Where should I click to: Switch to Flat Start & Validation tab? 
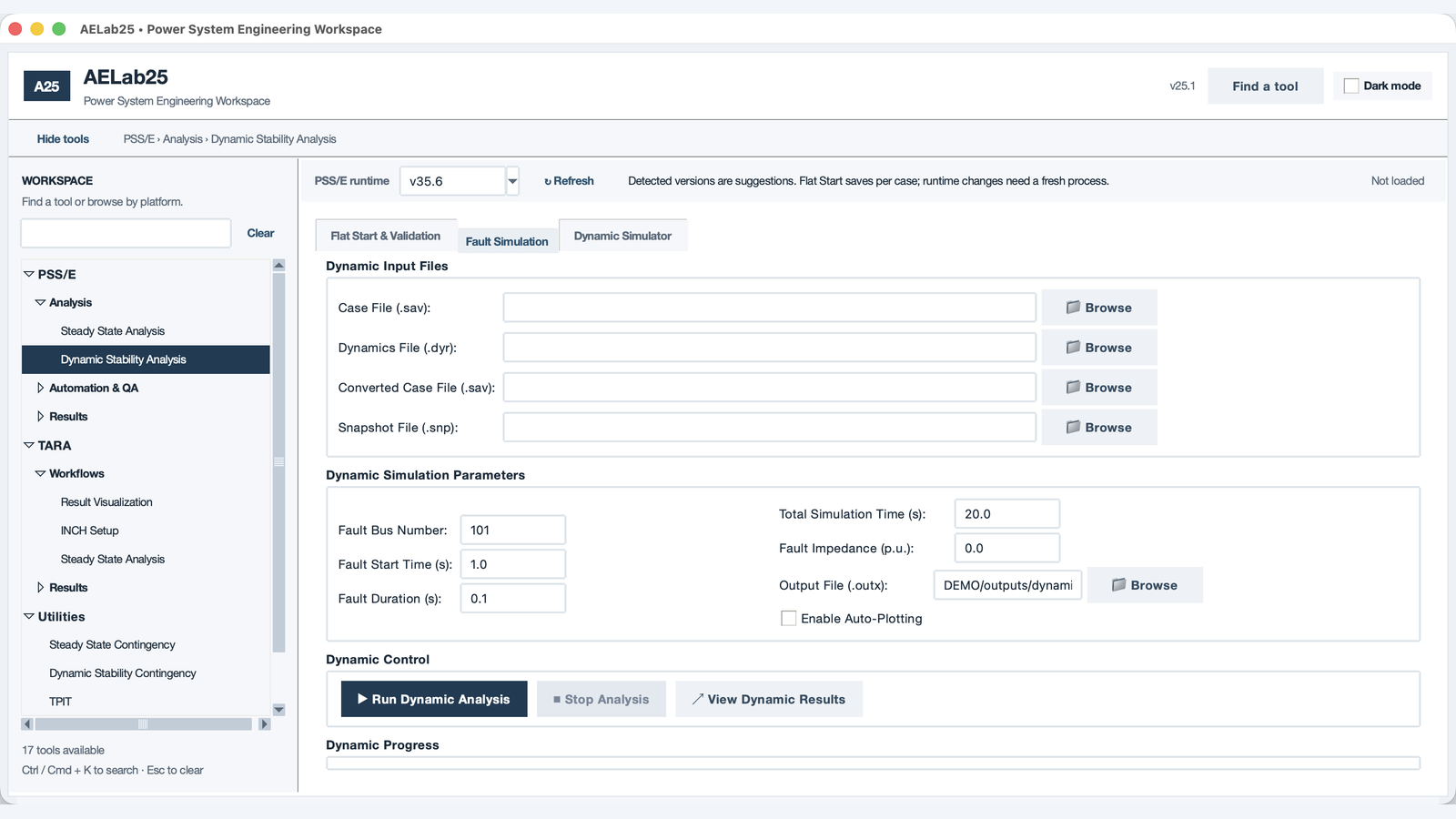386,236
